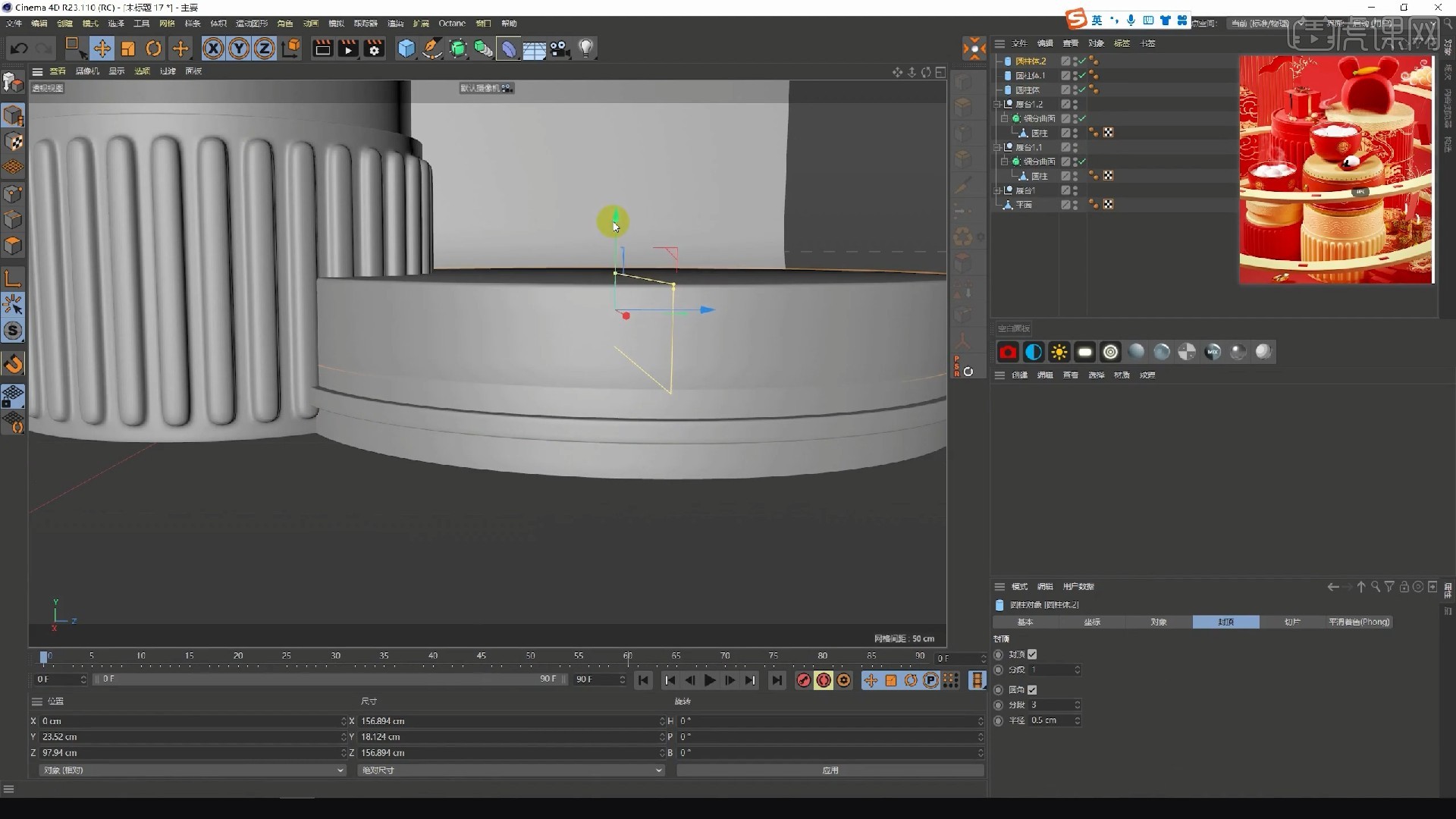Image resolution: width=1456 pixels, height=819 pixels.
Task: Toggle Z axis lock icon
Action: point(264,49)
